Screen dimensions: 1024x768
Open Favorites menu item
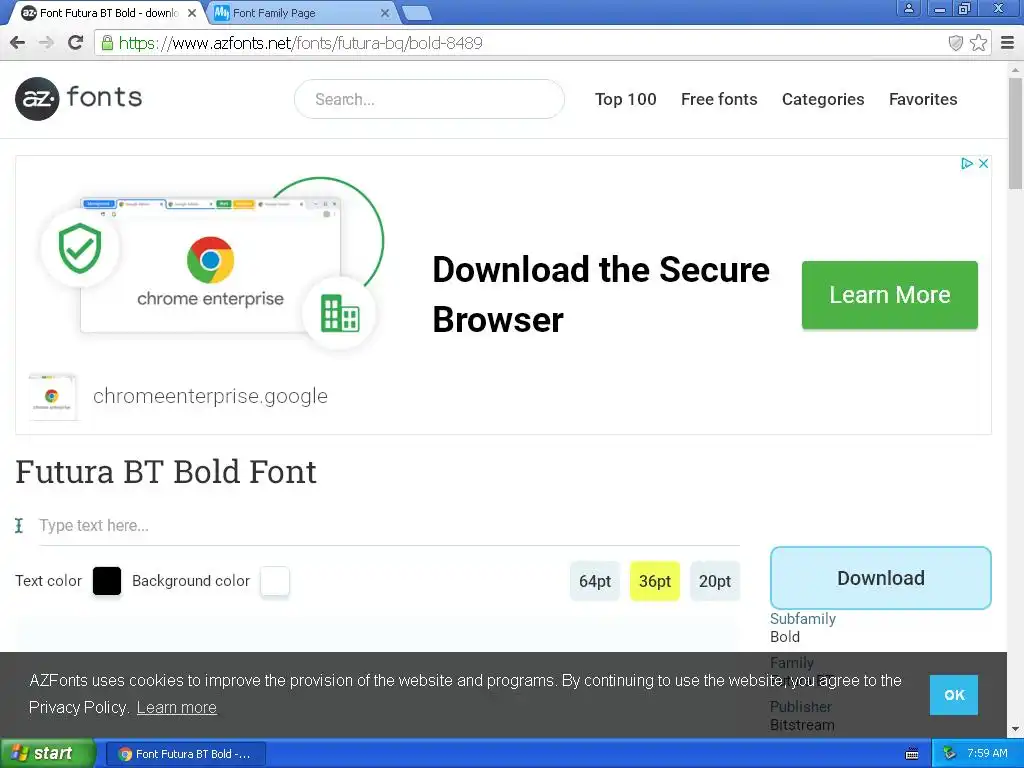pyautogui.click(x=923, y=99)
